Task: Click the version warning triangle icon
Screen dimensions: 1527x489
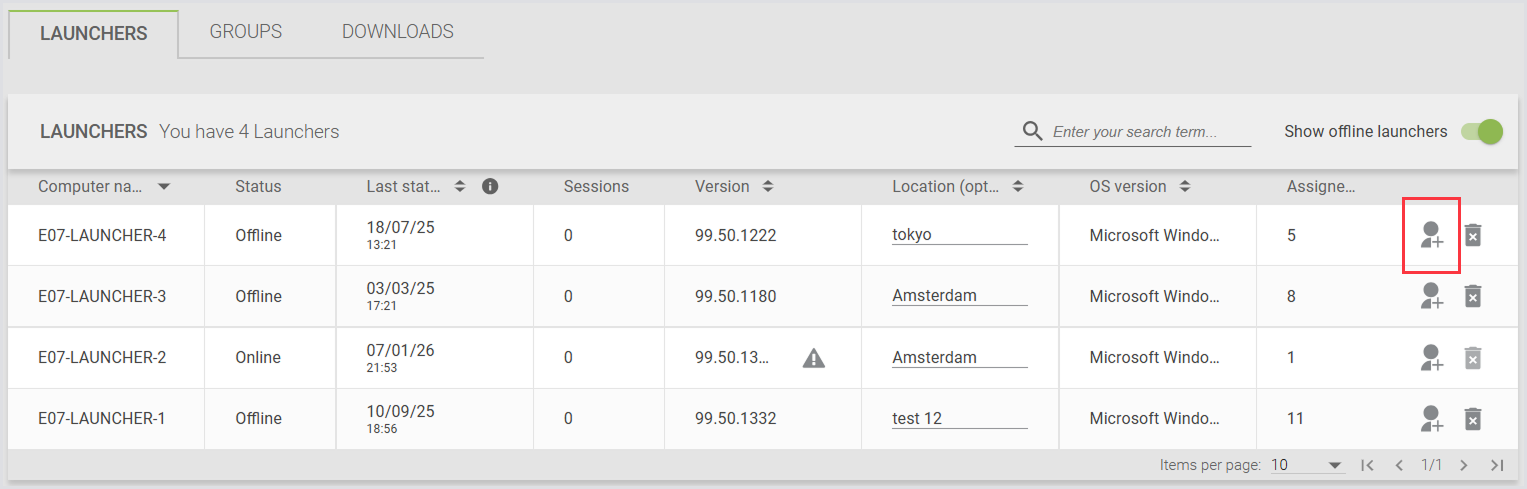Action: pos(814,358)
